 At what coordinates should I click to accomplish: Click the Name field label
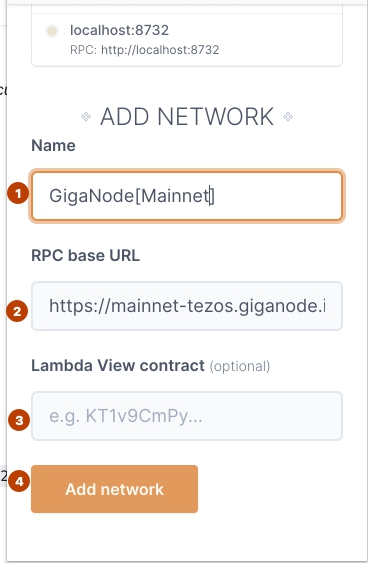pyautogui.click(x=53, y=145)
